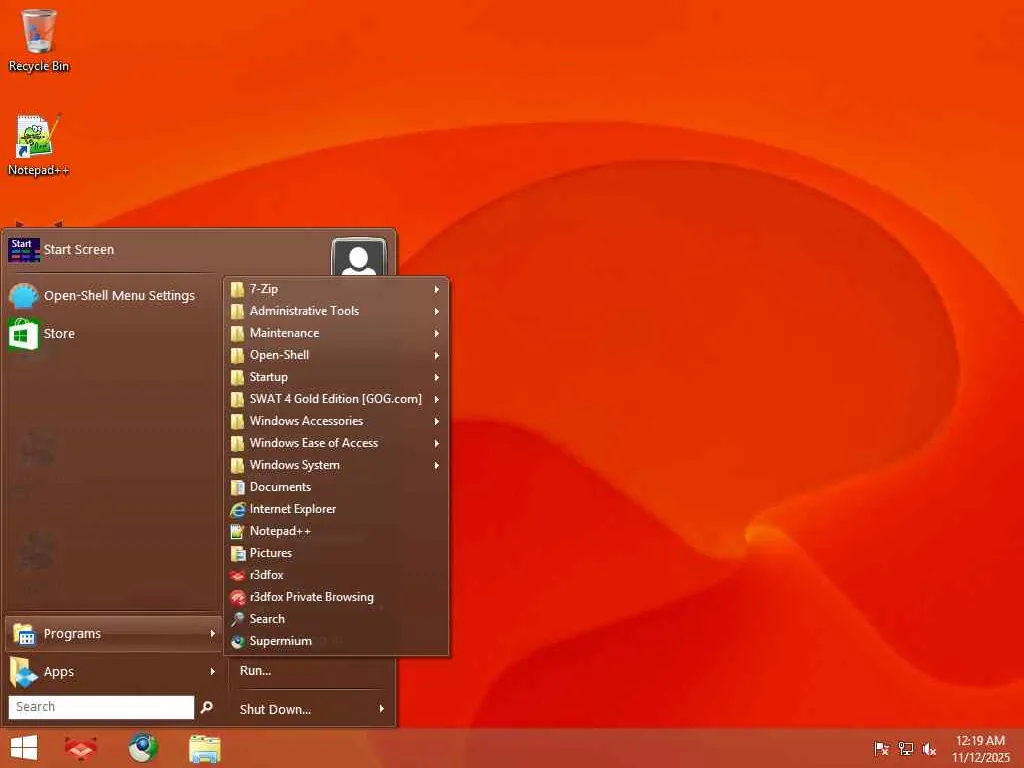Expand the Shut Down options arrow

[381, 709]
